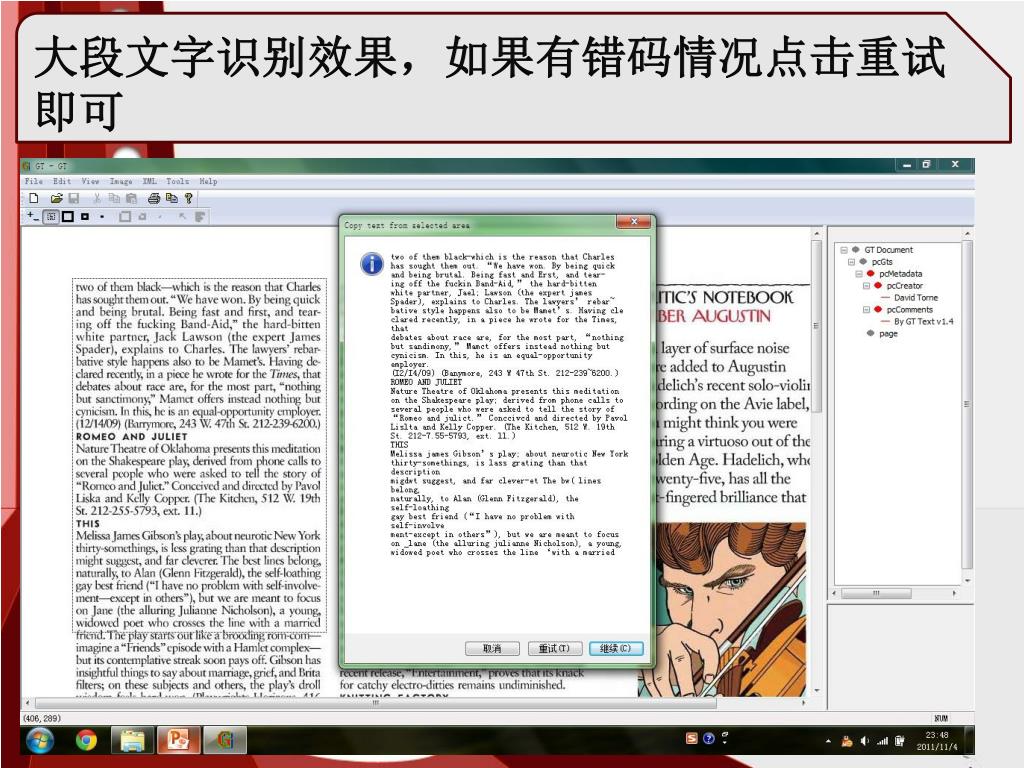Select the large thick square tool
This screenshot has height=768, width=1024.
(67, 216)
